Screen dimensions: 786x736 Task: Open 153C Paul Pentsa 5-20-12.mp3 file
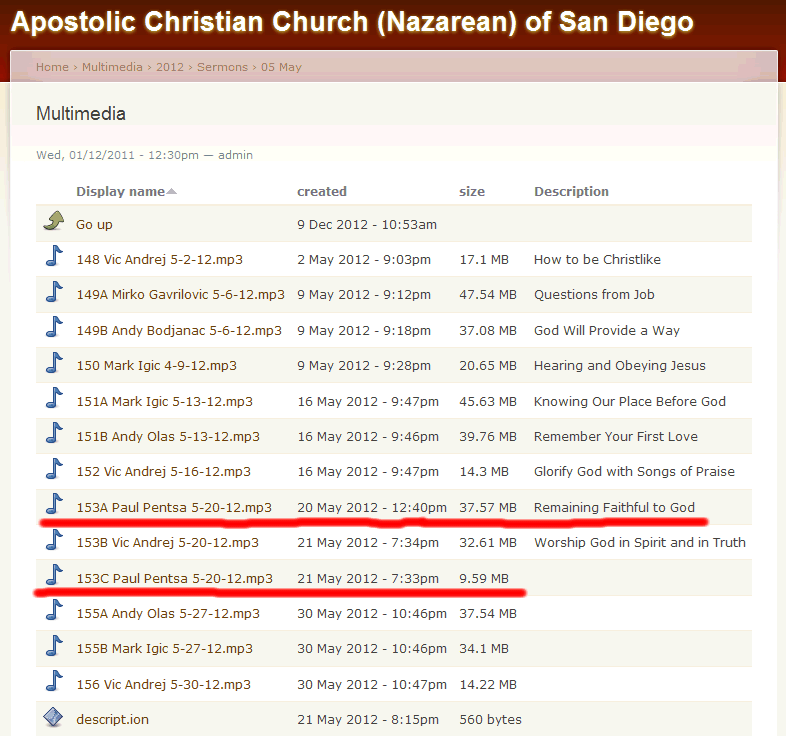(x=174, y=578)
